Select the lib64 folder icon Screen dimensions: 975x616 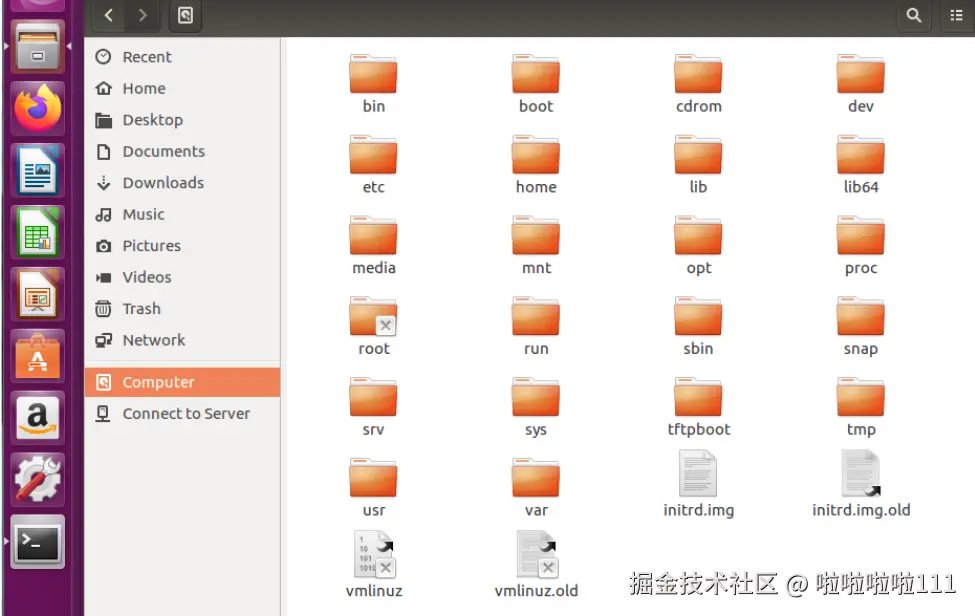(x=861, y=155)
